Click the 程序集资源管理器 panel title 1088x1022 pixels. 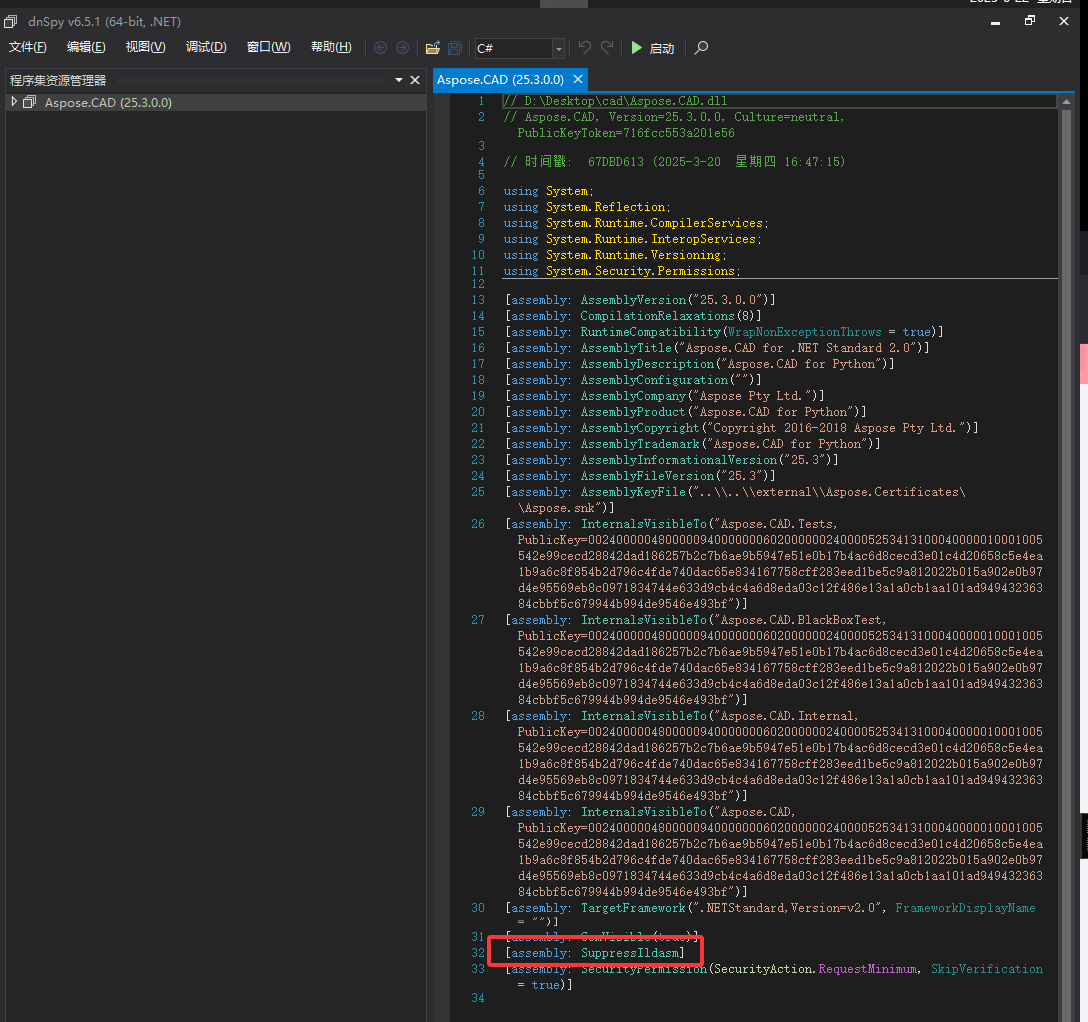click(x=58, y=80)
